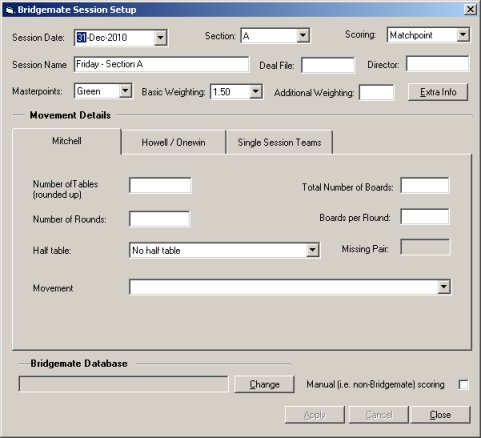Click the Extra Info button
The height and width of the screenshot is (438, 481).
438,92
